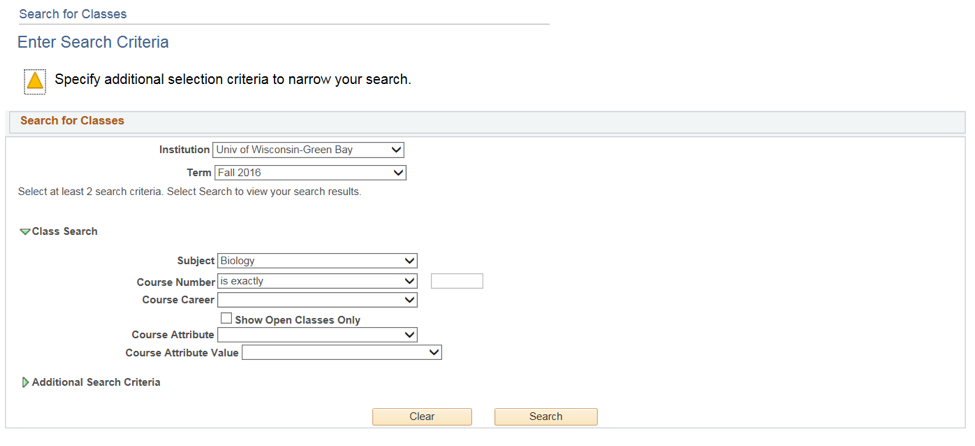The image size is (975, 446).
Task: Click the Additional Search Criteria label
Action: (x=96, y=383)
